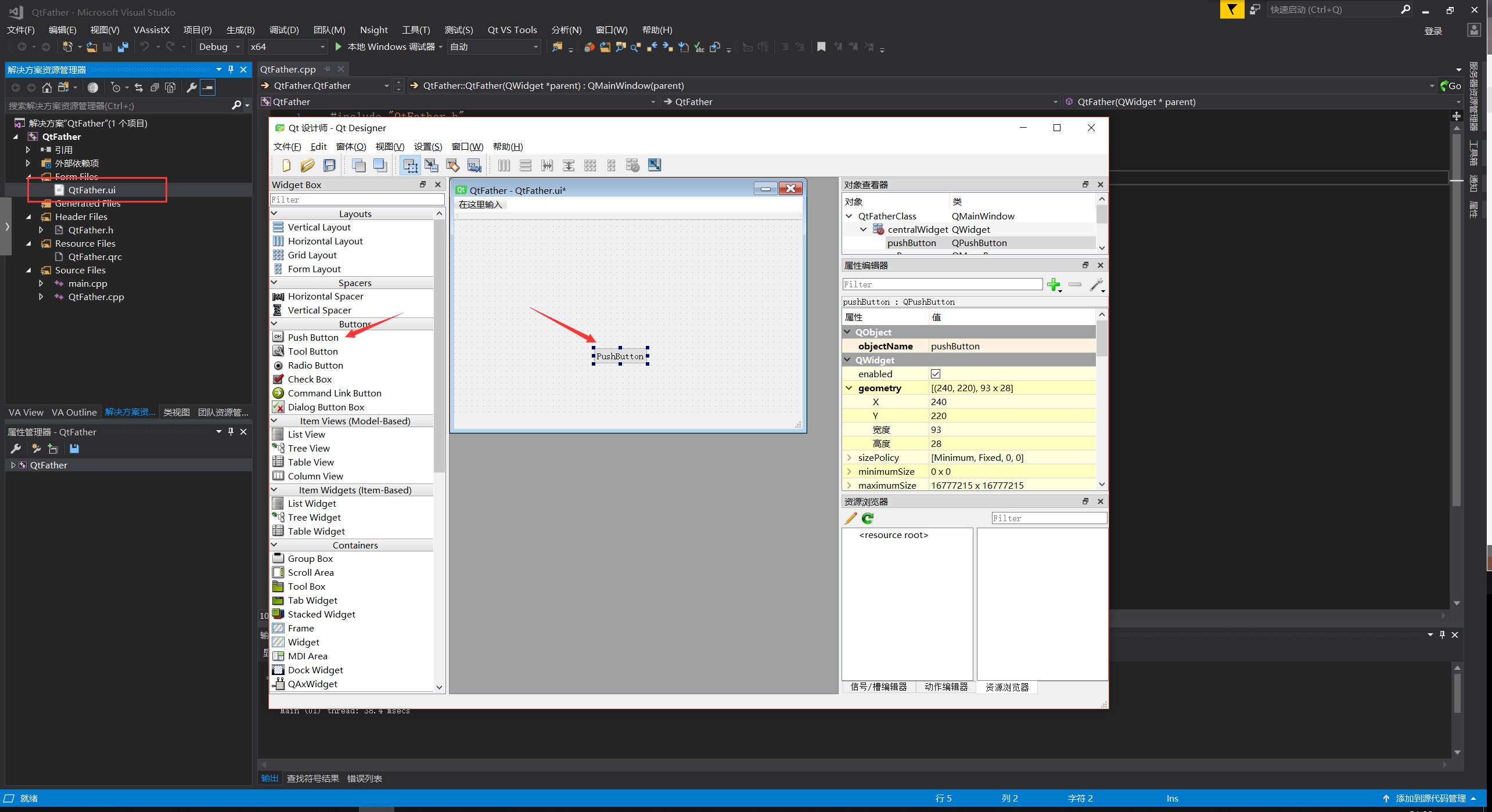Click the Adjust Size toolbar icon
Image resolution: width=1492 pixels, height=812 pixels.
(655, 165)
